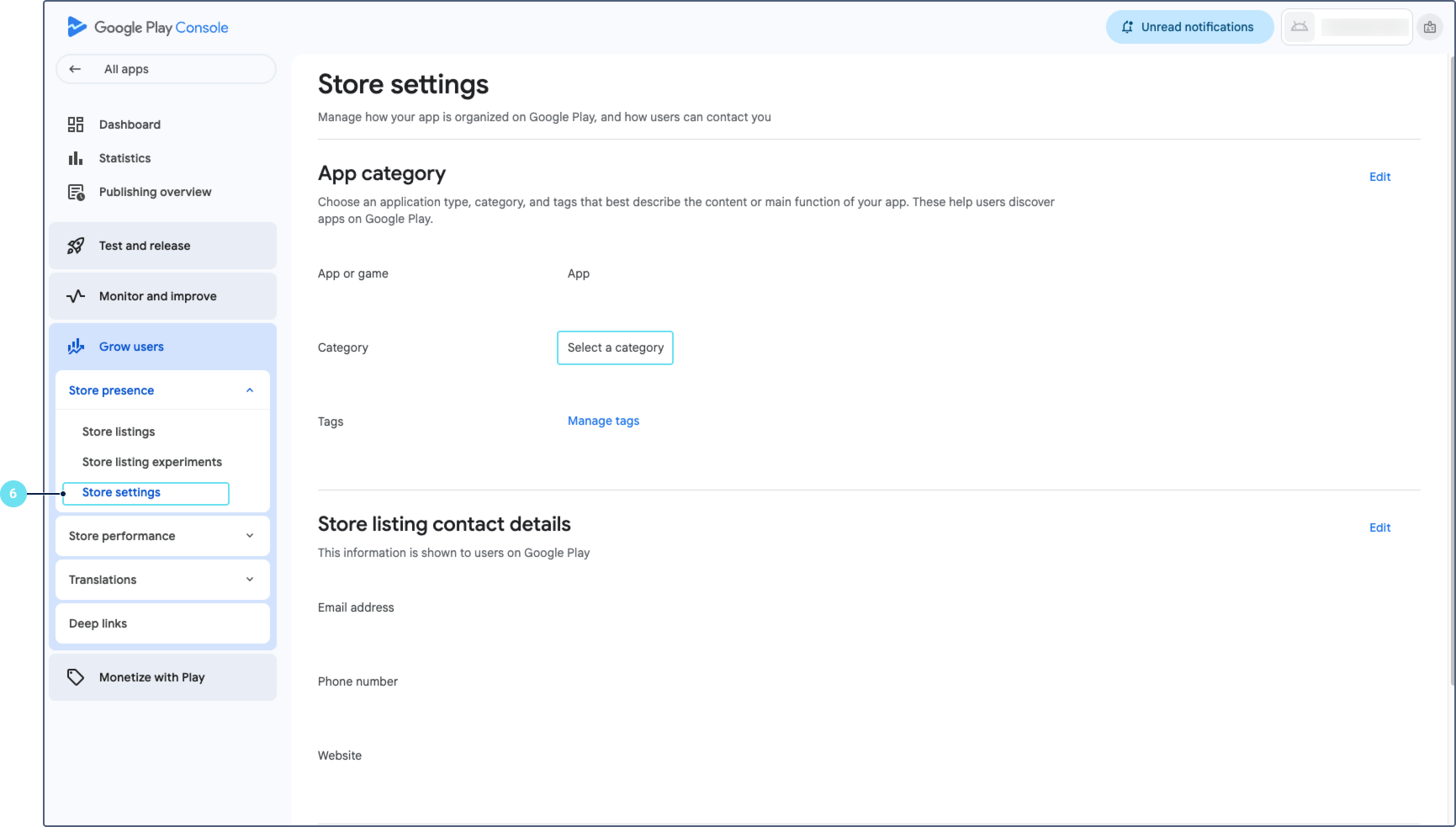Open the Select a category dropdown
This screenshot has width=1456, height=827.
pos(615,347)
